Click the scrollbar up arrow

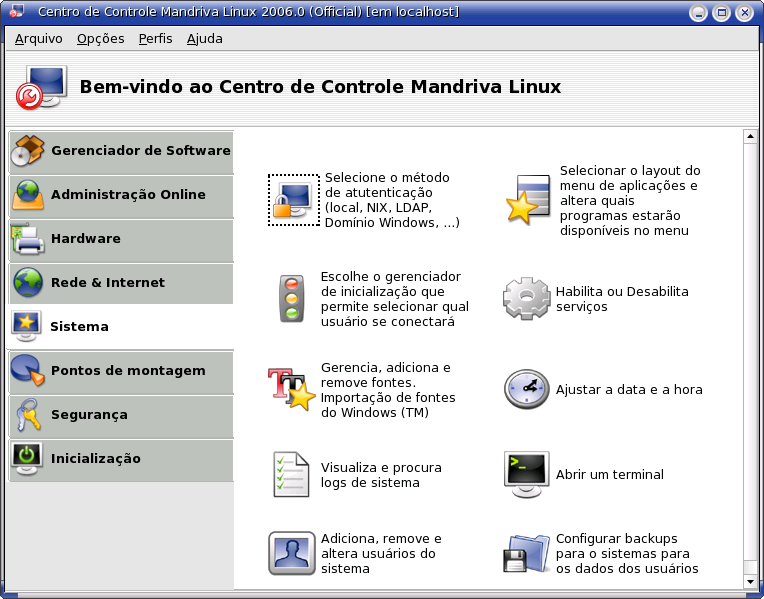[750, 136]
